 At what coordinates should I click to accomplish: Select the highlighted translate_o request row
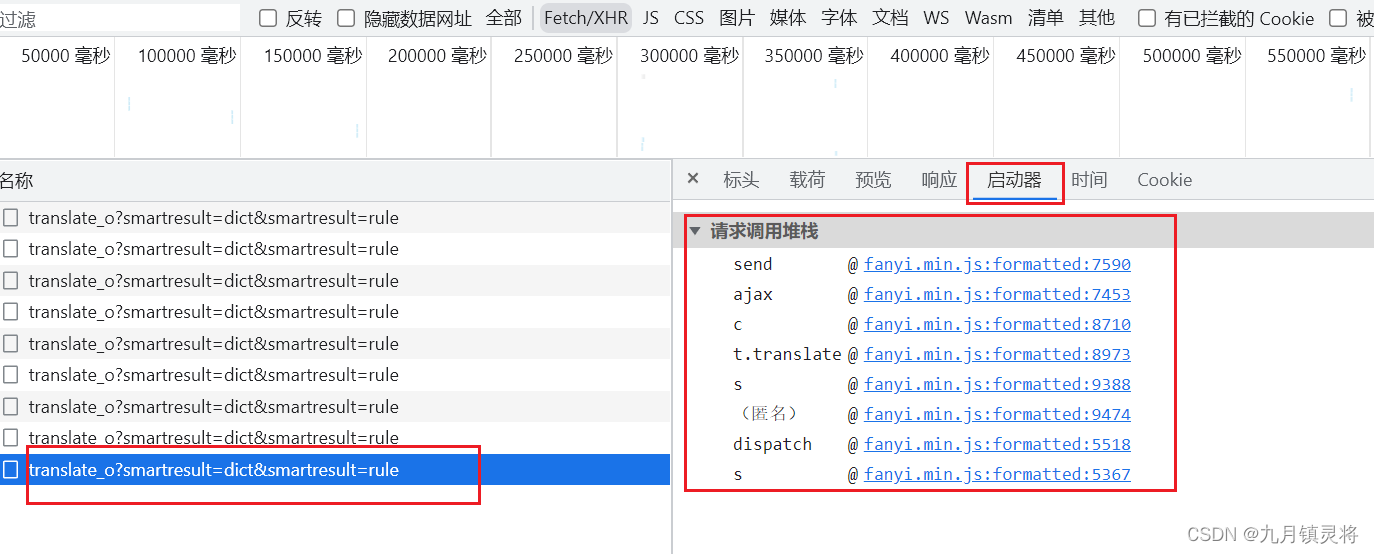pyautogui.click(x=335, y=470)
